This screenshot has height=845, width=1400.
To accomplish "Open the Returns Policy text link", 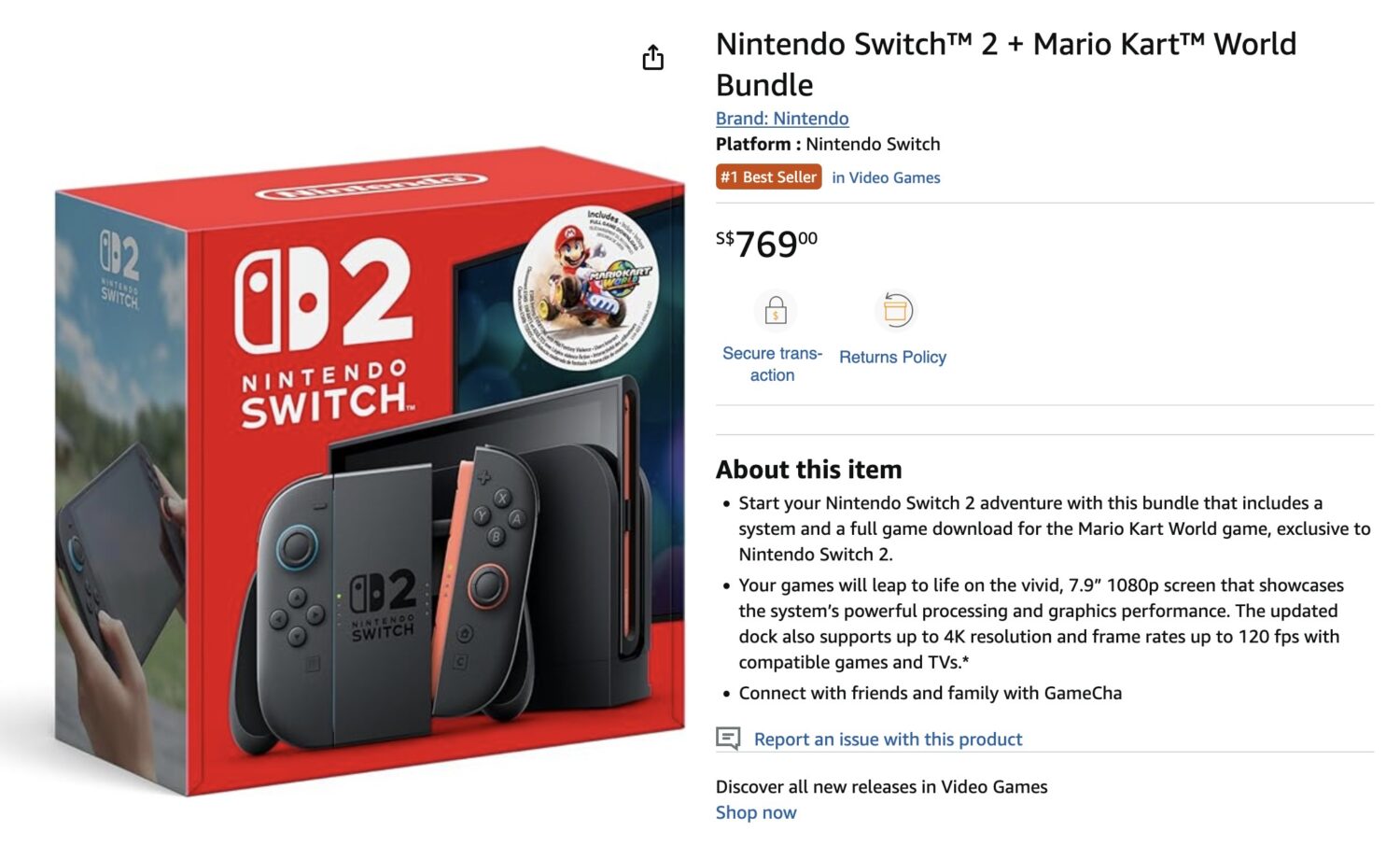I will 892,357.
